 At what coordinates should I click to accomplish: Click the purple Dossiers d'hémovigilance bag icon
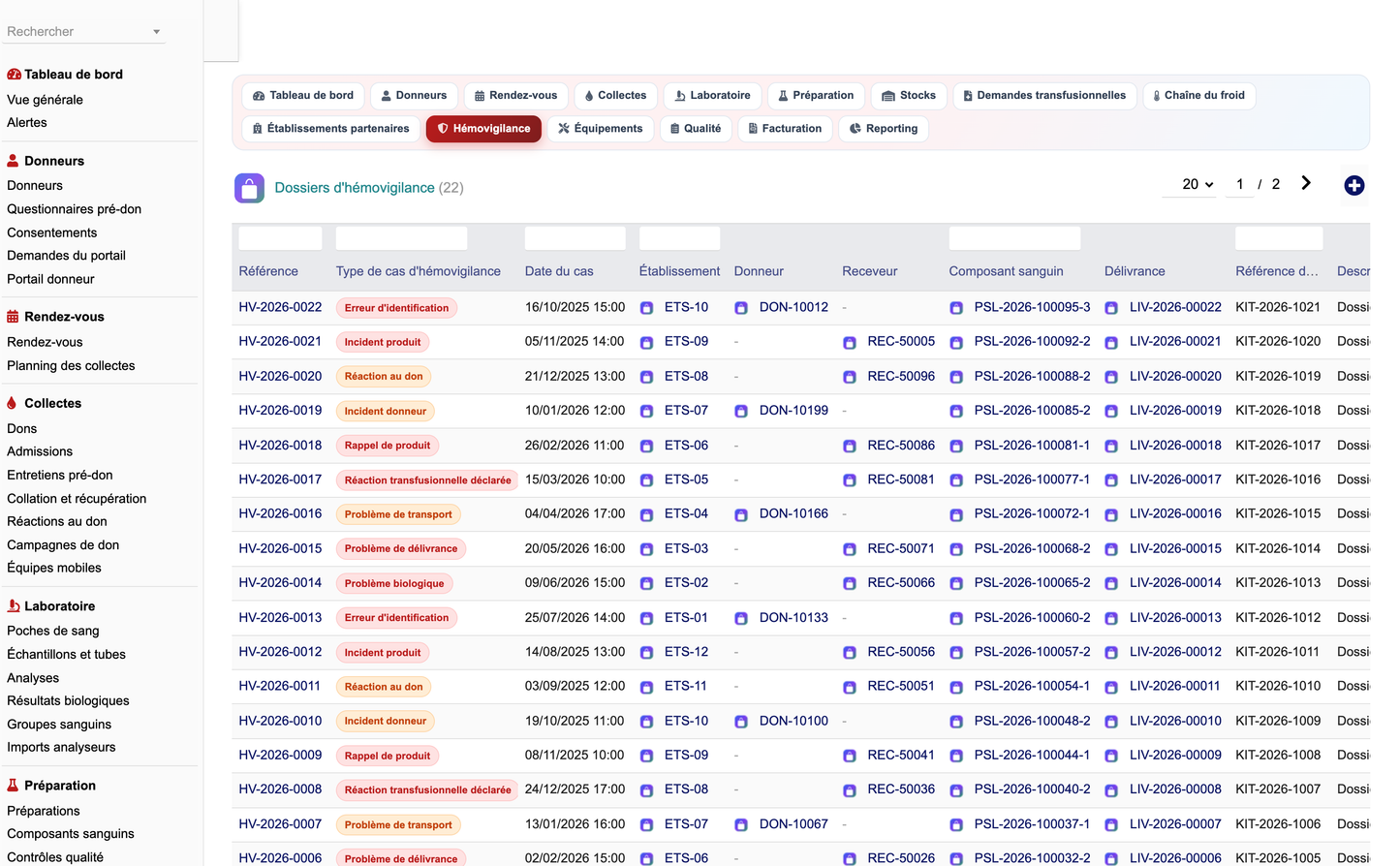[x=249, y=188]
